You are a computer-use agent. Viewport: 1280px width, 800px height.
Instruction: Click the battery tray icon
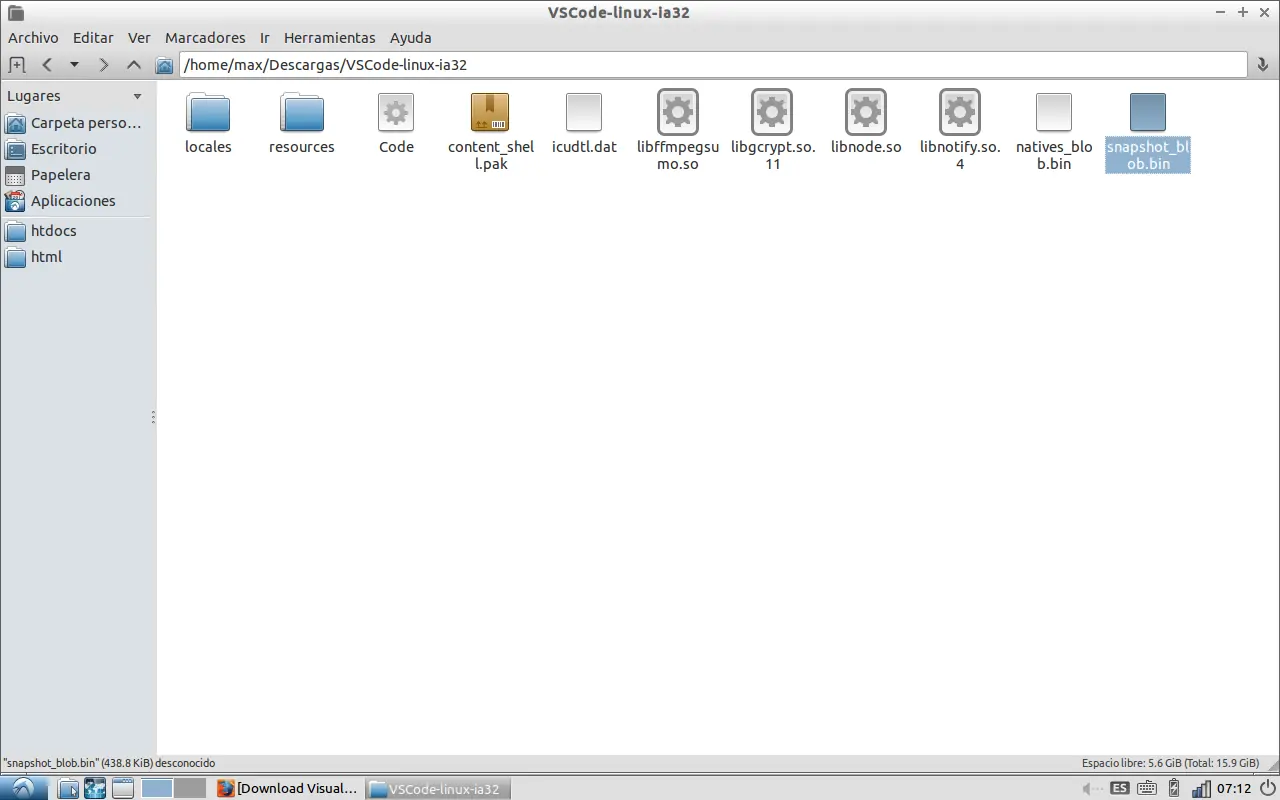1174,788
